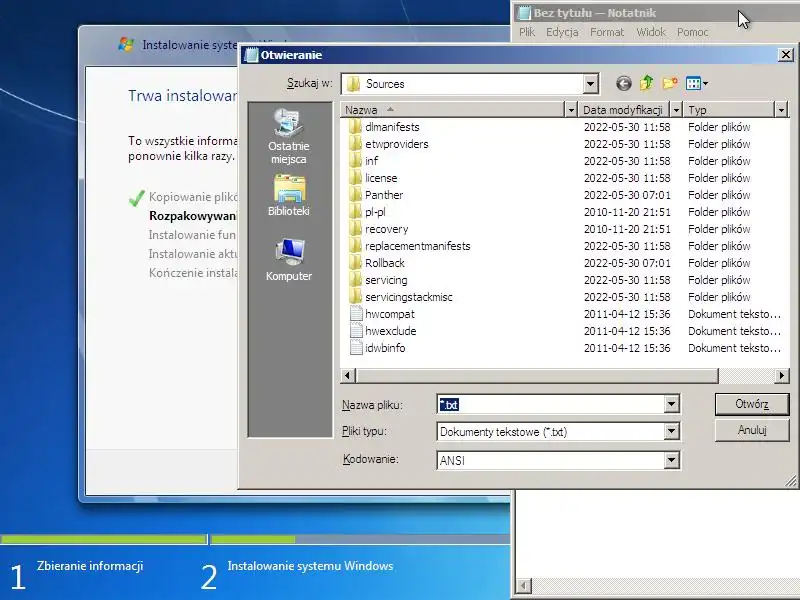Screen dimensions: 800x600
Task: Click the Otwieranie dialog title icon
Action: 251,55
